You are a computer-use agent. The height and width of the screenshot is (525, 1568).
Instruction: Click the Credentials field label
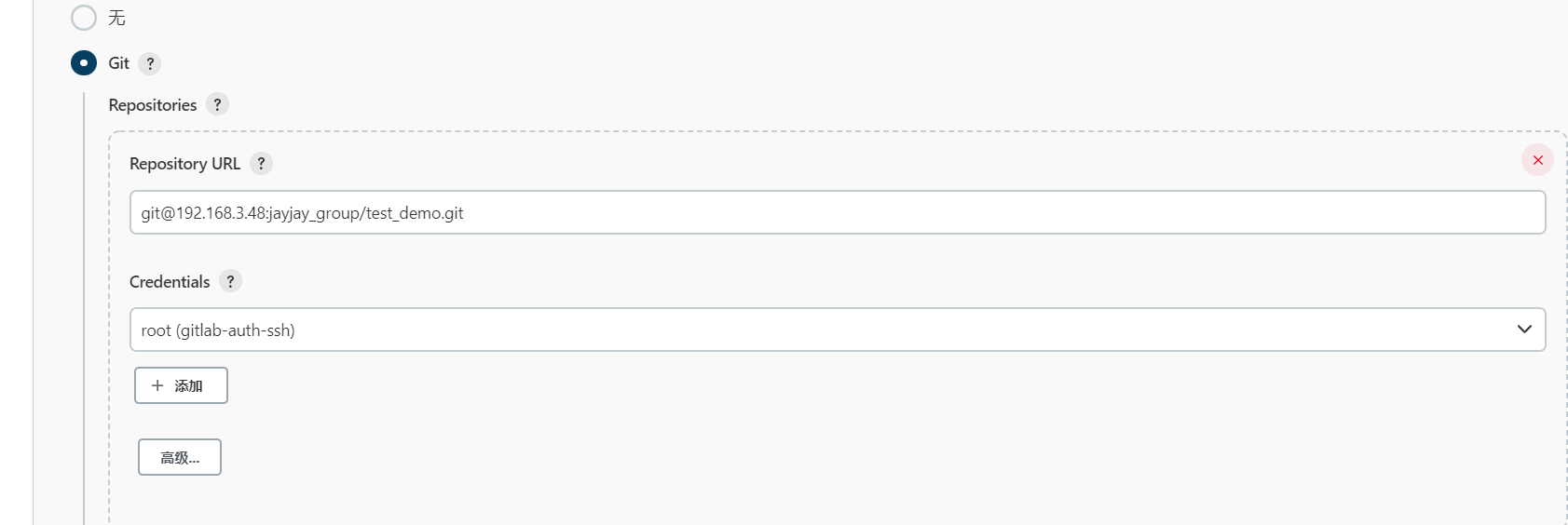[170, 282]
